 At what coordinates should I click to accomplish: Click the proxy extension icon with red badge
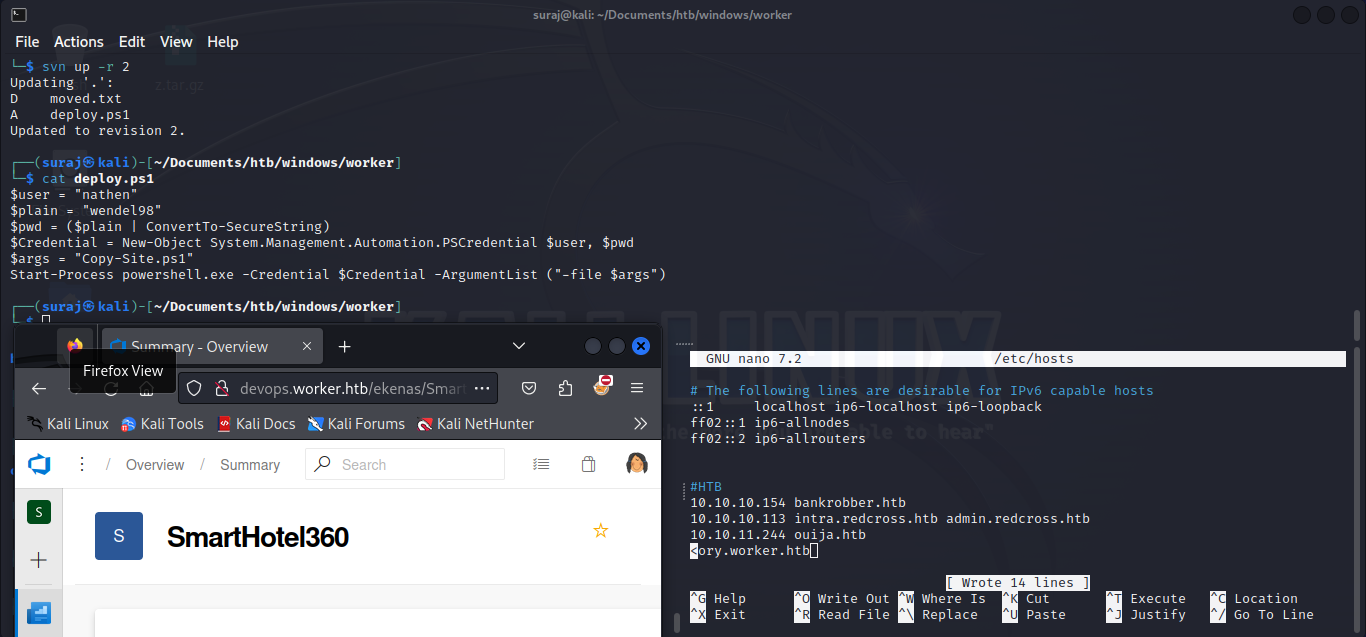[602, 386]
